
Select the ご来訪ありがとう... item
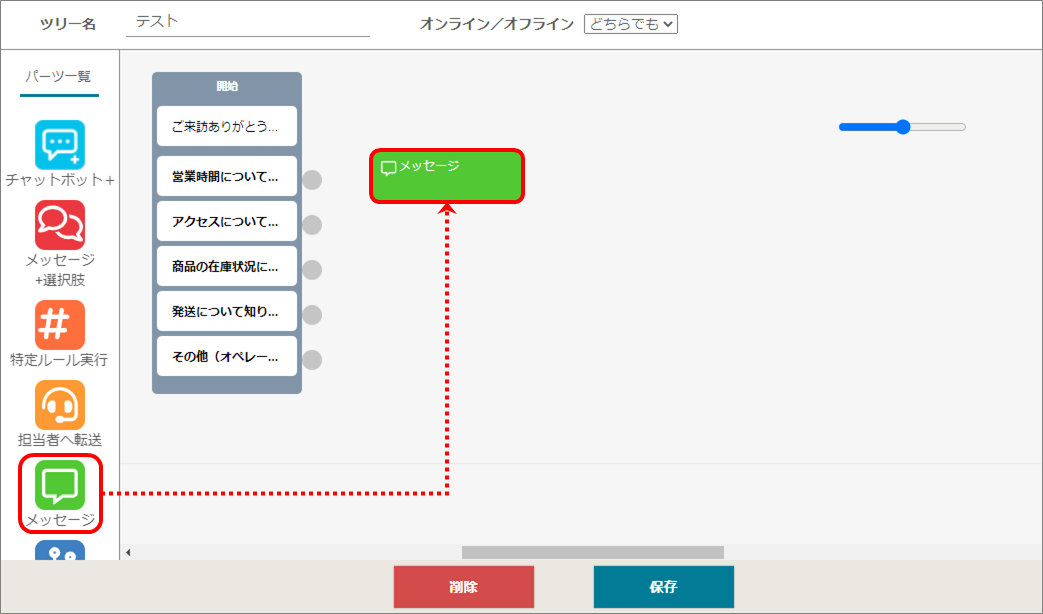coord(227,126)
